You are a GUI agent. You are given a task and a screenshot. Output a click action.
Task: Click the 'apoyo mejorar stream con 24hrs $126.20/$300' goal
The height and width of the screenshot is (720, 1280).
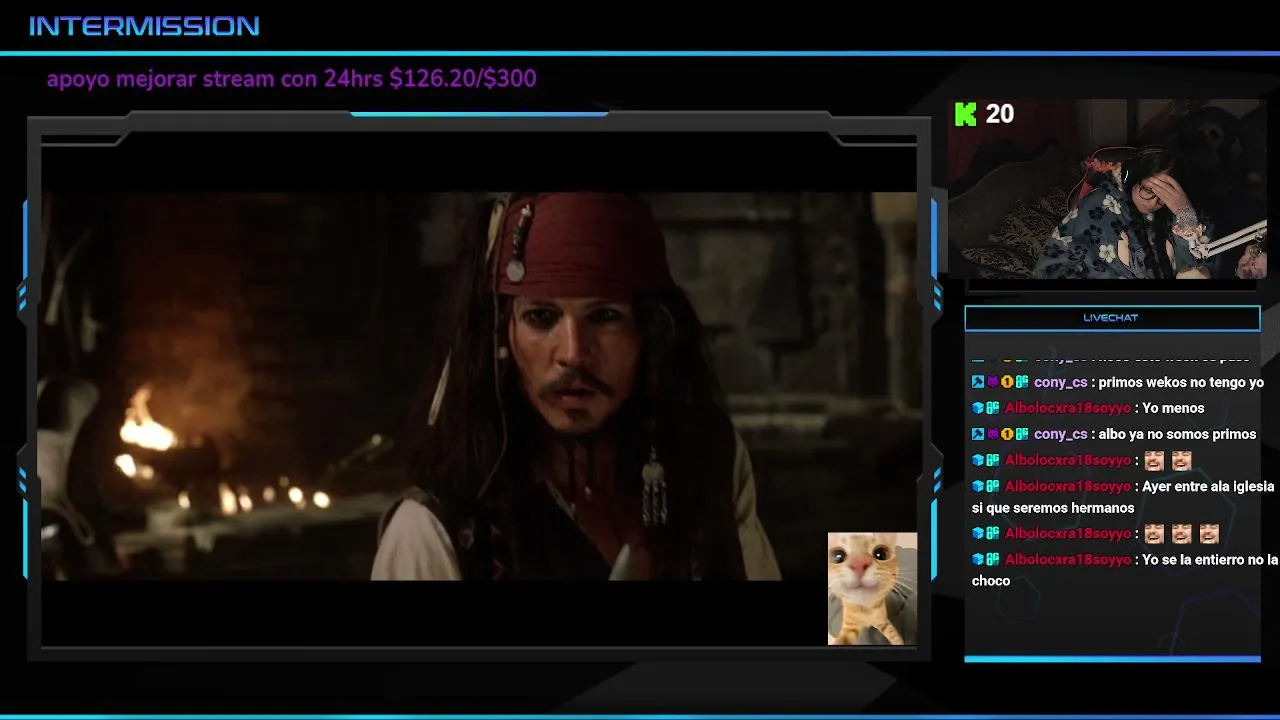pos(291,79)
